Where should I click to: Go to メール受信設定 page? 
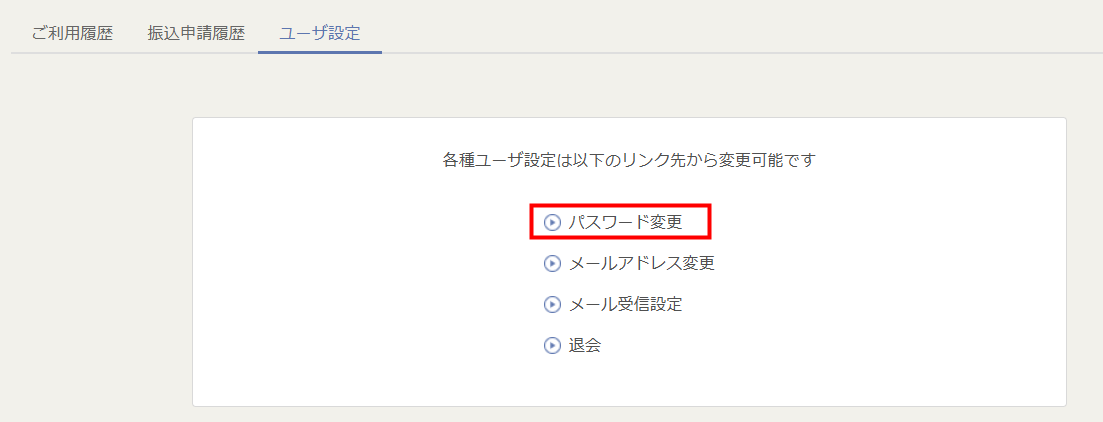(625, 305)
